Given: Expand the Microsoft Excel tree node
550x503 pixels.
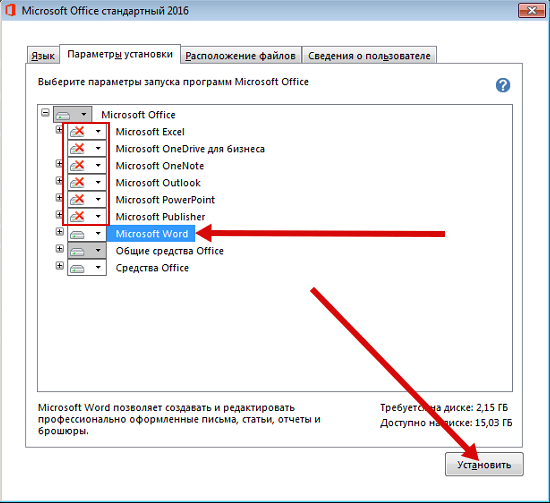Looking at the screenshot, I should click(x=59, y=130).
